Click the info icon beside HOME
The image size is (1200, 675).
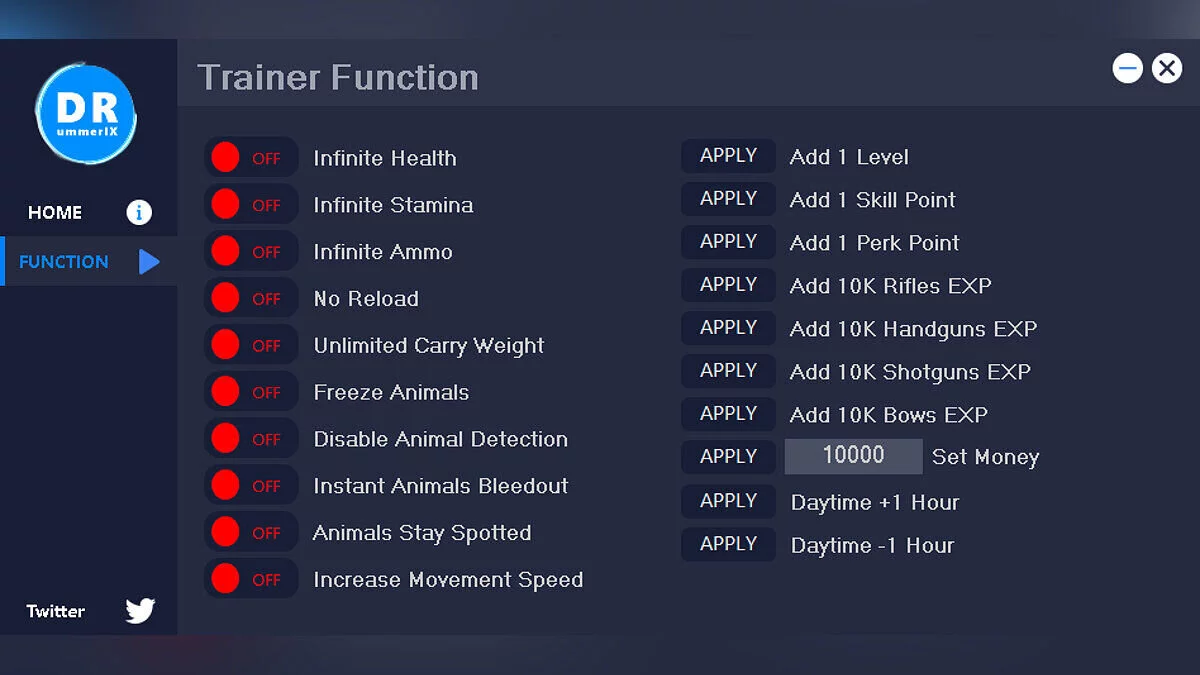tap(139, 212)
